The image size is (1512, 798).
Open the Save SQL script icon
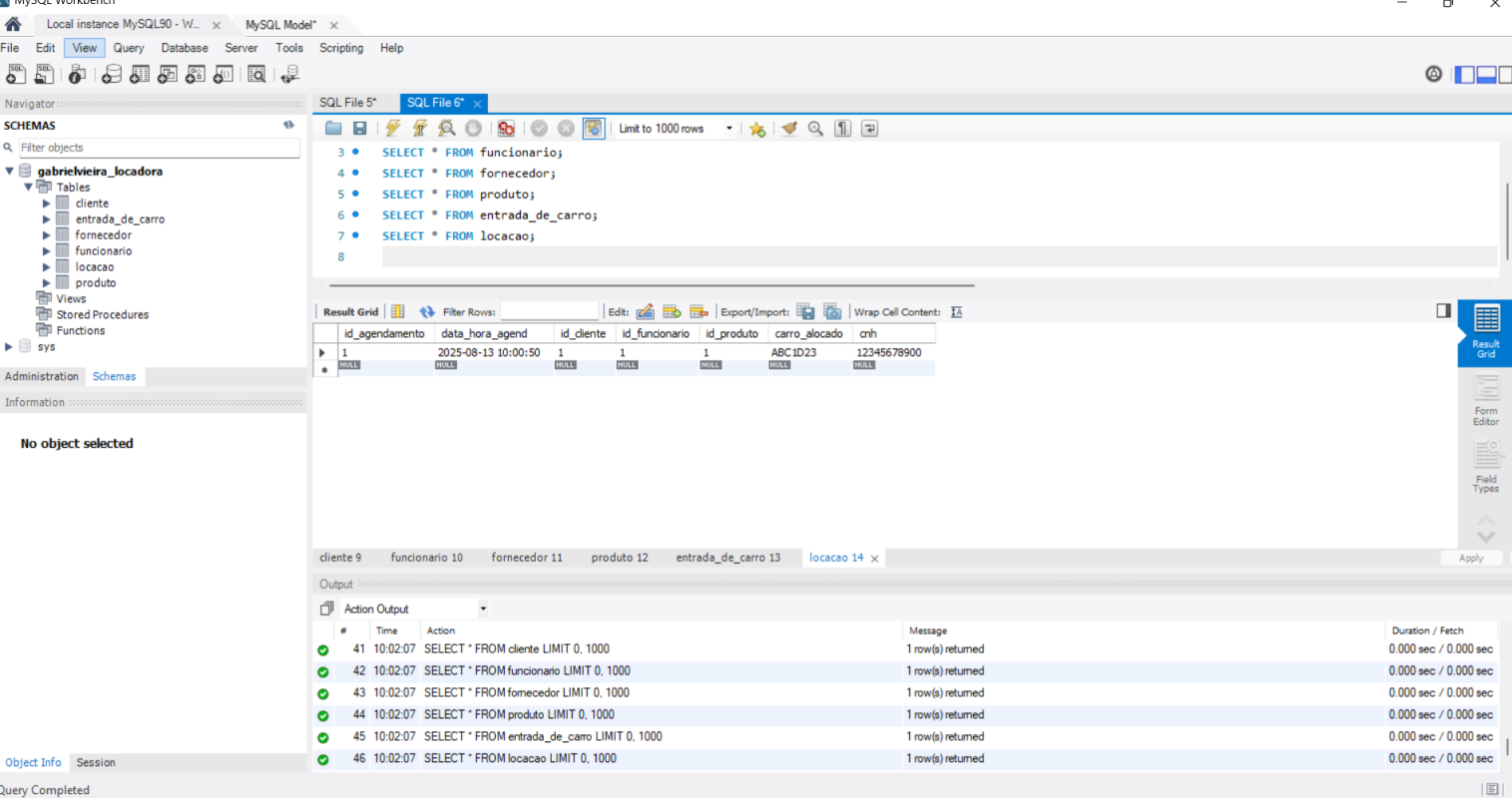pos(359,128)
